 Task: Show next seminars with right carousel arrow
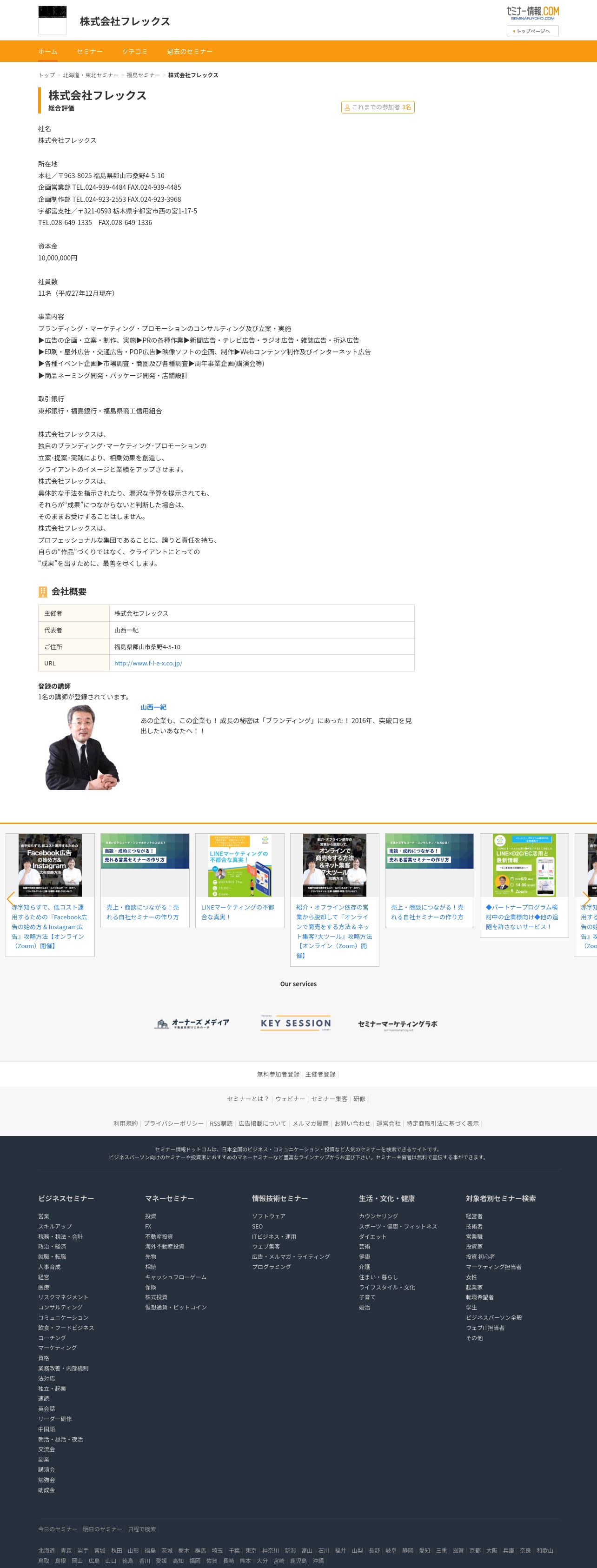click(586, 899)
